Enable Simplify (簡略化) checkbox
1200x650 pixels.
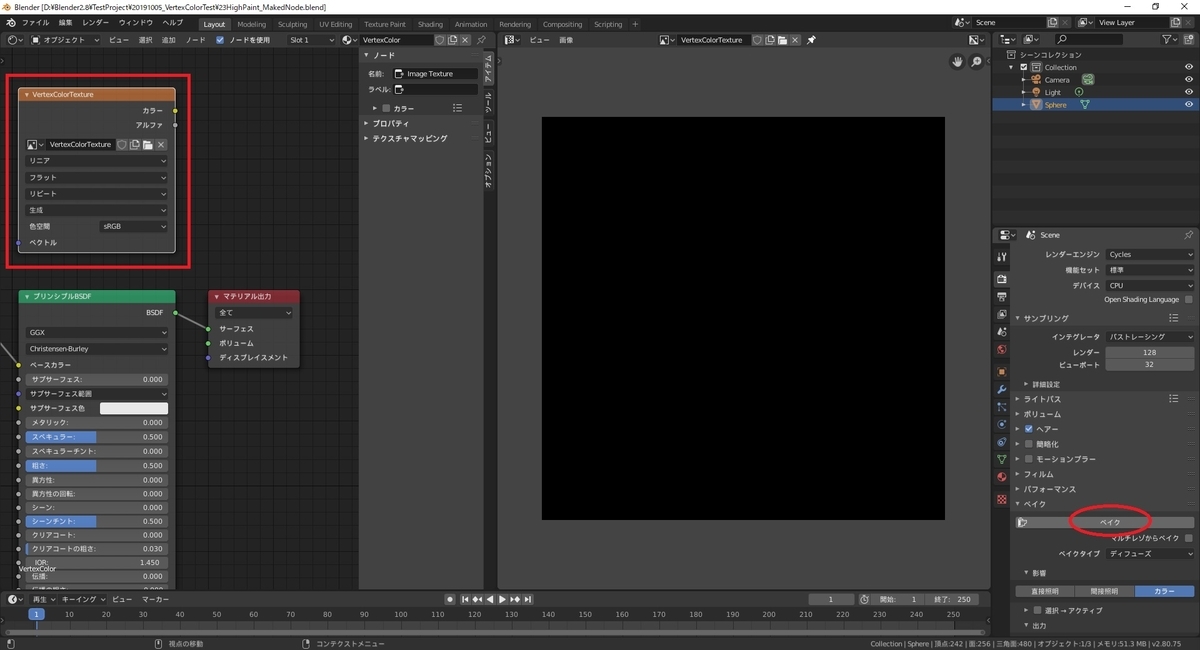coord(1029,443)
